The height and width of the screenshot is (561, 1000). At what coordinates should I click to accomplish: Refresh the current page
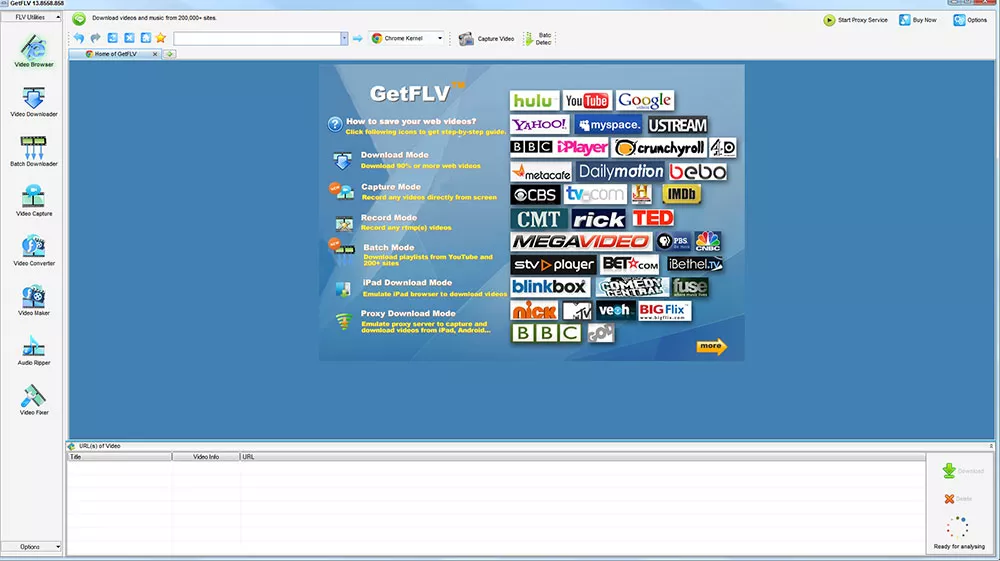point(112,38)
